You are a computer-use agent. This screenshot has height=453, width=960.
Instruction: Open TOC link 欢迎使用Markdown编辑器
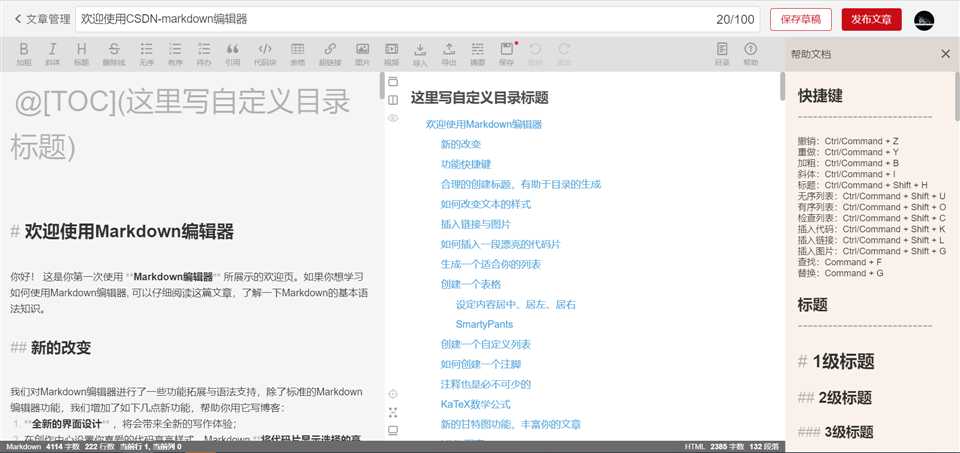(x=484, y=124)
